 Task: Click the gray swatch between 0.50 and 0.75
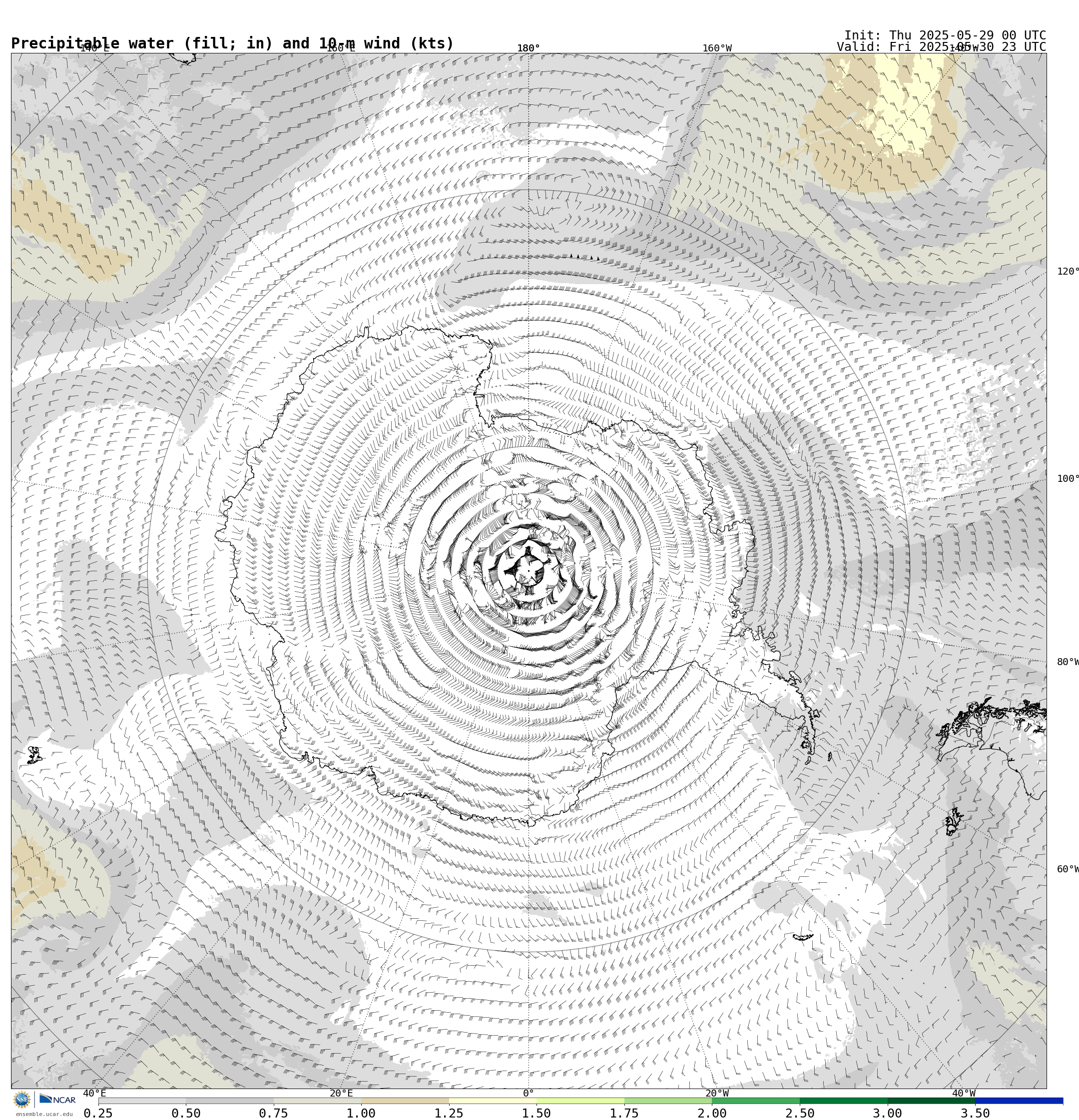[229, 1101]
